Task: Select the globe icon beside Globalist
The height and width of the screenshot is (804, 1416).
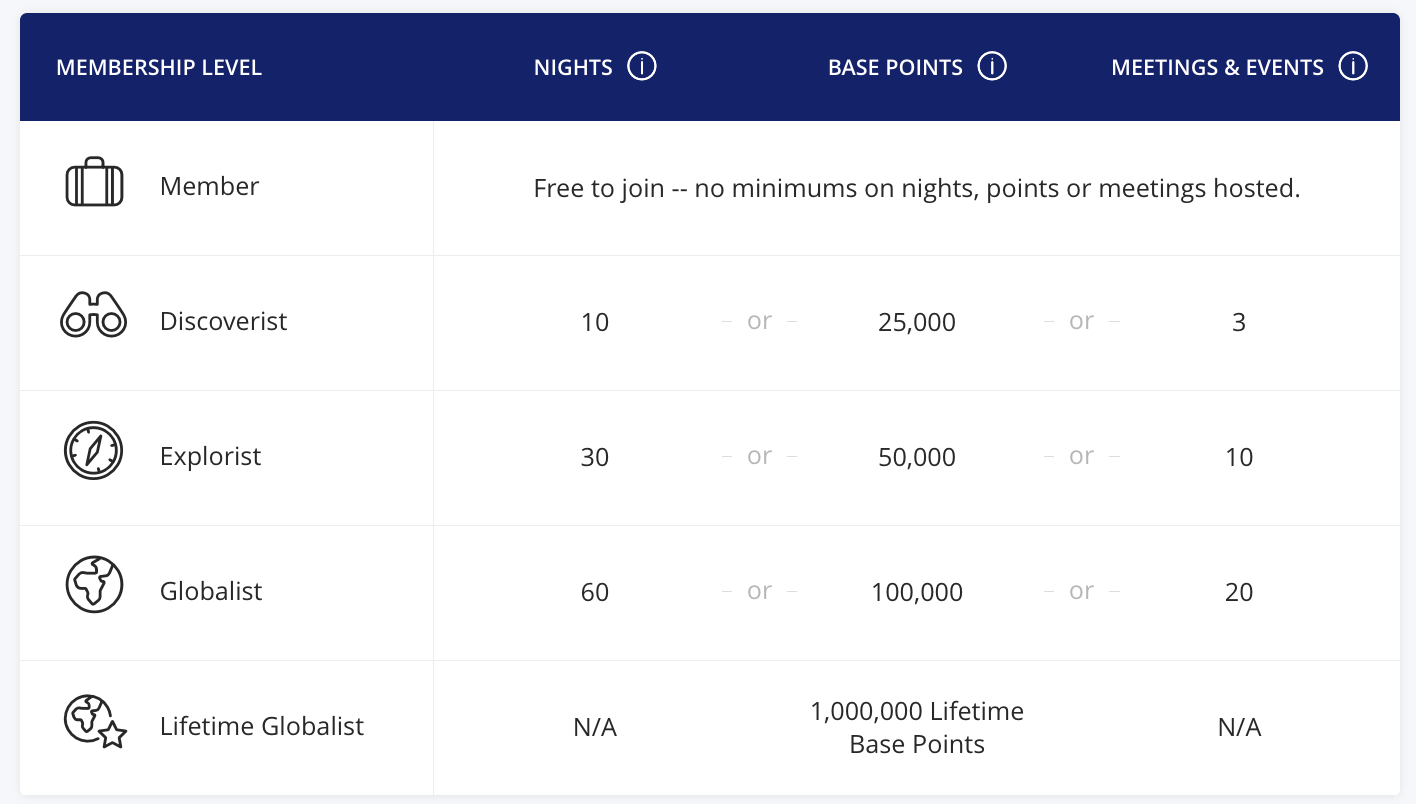Action: click(x=93, y=585)
